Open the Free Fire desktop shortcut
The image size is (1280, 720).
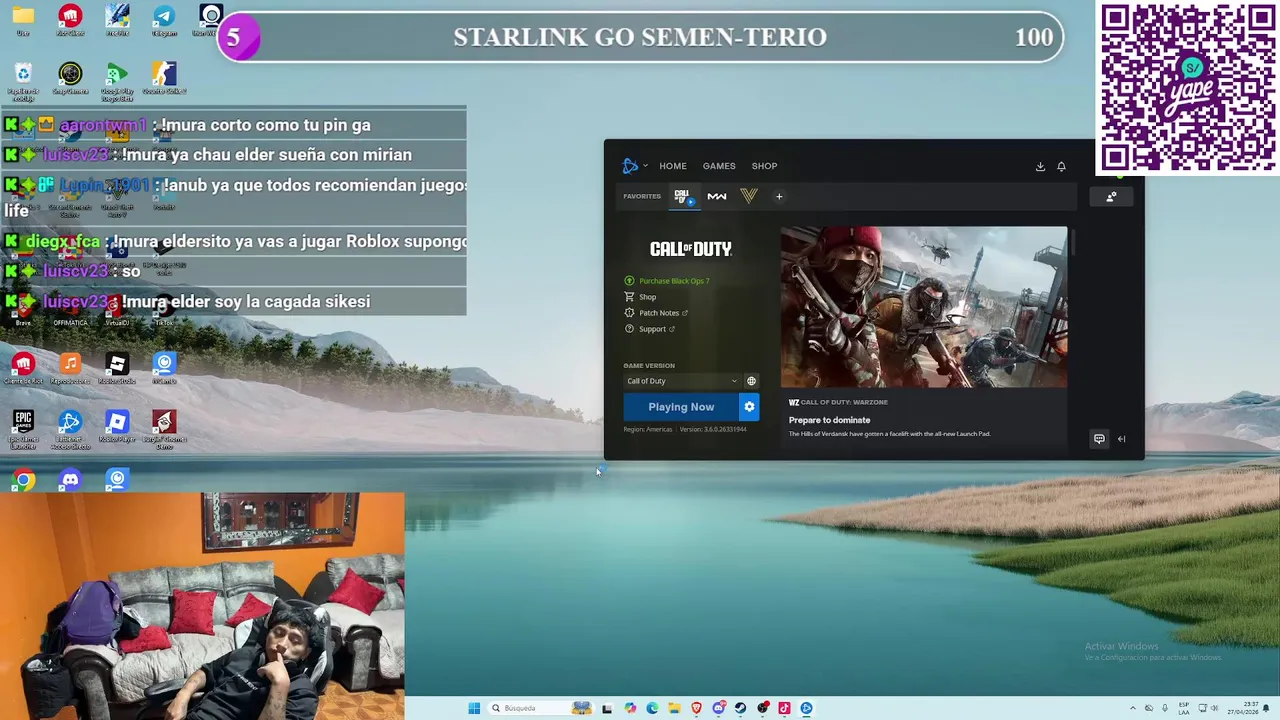tap(117, 20)
